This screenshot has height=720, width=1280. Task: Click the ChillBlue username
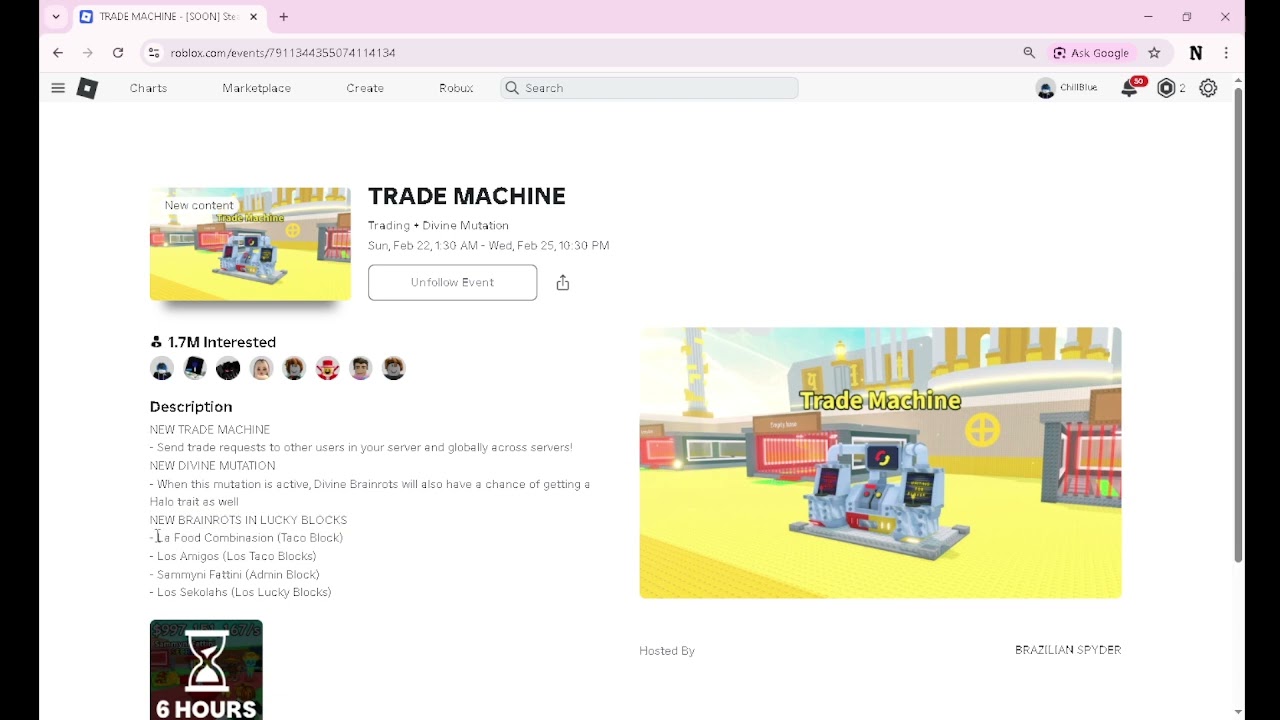click(x=1079, y=88)
